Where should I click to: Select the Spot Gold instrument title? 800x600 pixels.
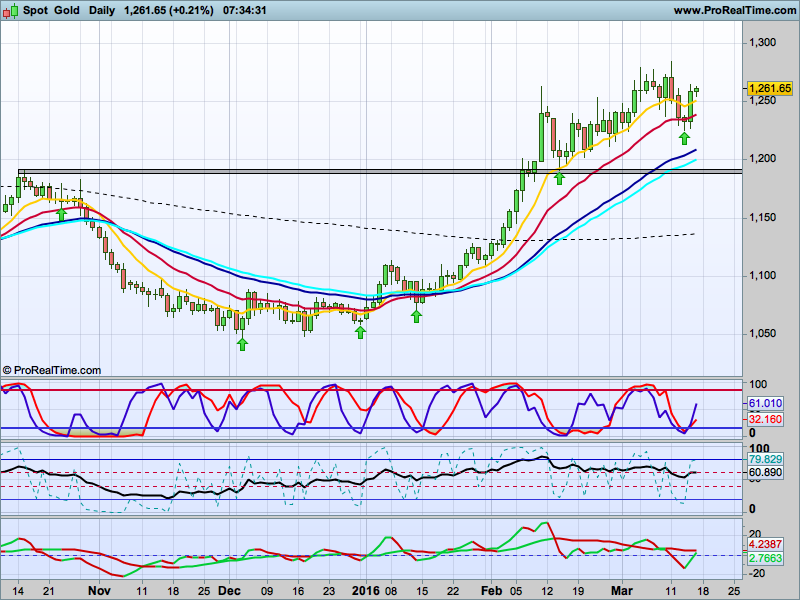pos(51,10)
